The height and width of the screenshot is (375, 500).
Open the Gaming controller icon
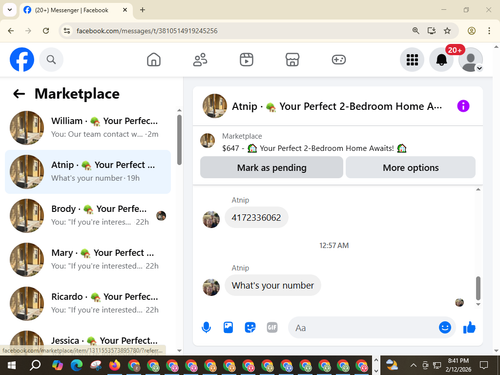point(339,60)
